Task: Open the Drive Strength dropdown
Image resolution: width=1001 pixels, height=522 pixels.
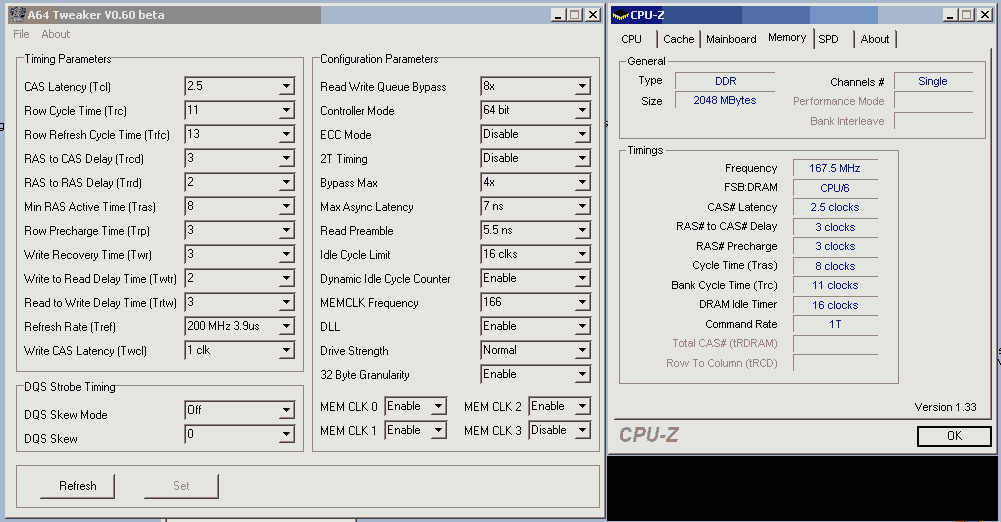Action: 582,350
